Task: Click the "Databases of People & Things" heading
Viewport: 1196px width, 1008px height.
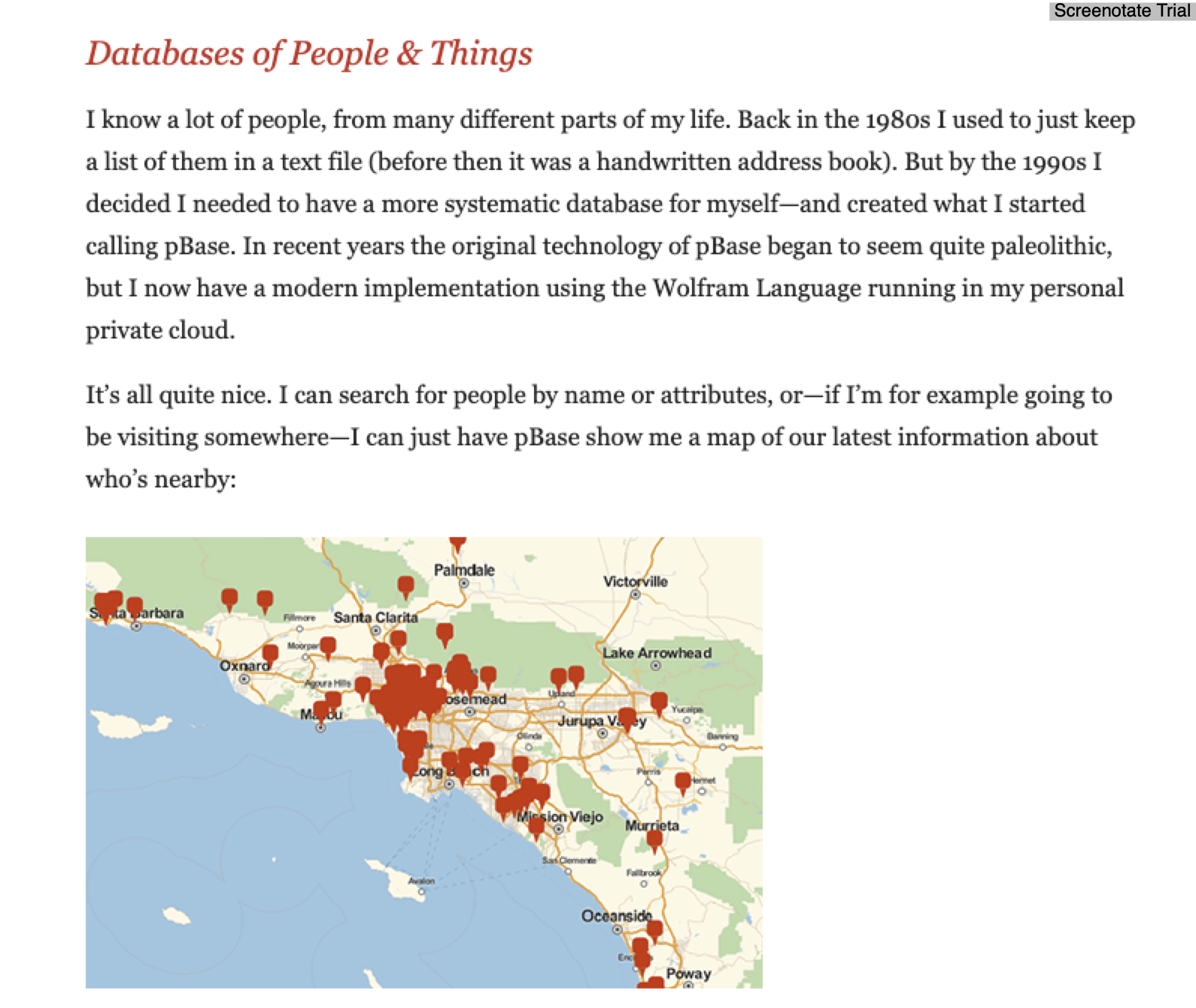Action: pos(309,53)
